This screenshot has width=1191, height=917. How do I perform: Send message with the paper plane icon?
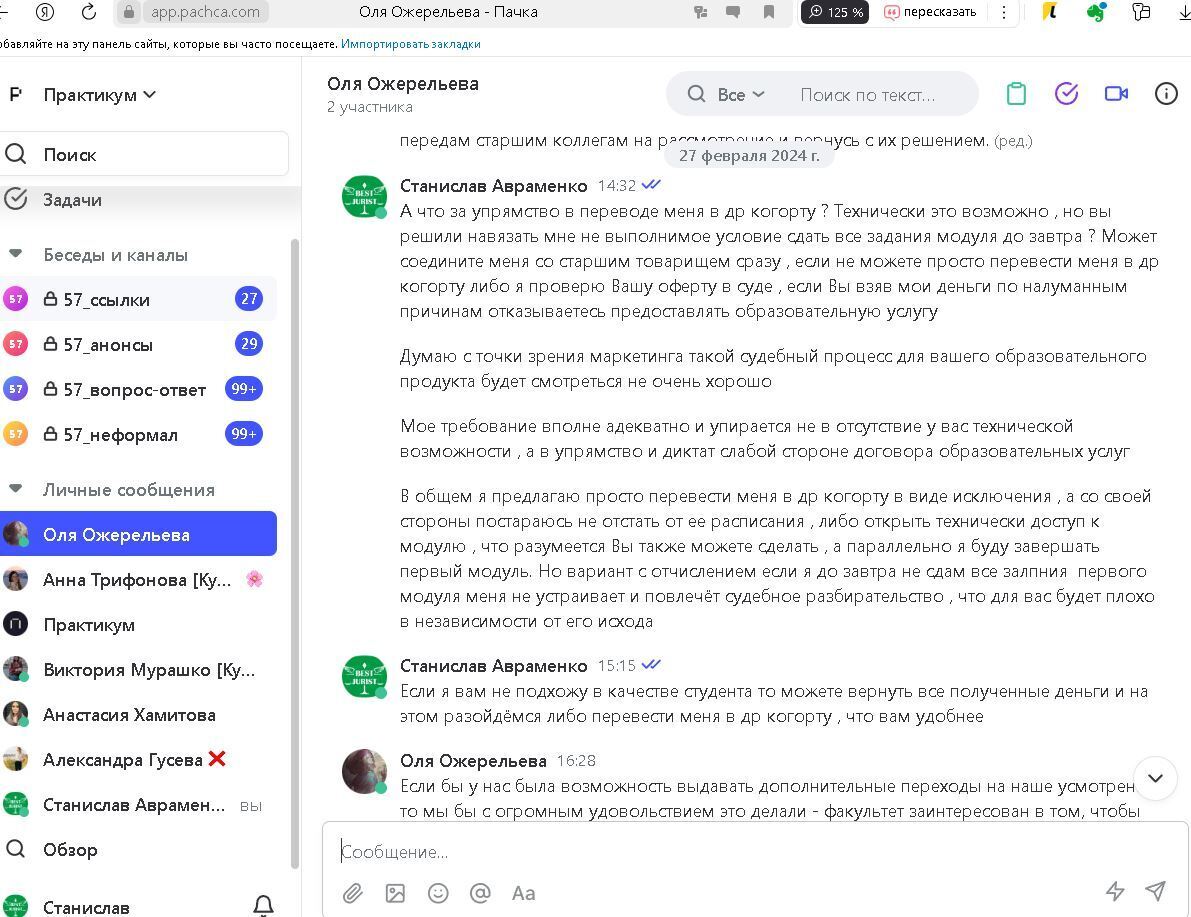[1156, 889]
